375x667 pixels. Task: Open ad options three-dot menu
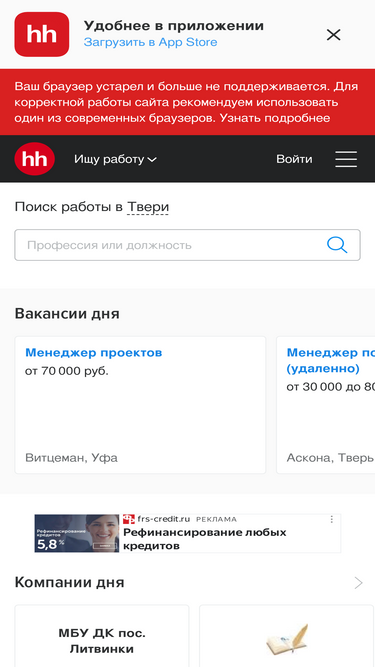[332, 519]
